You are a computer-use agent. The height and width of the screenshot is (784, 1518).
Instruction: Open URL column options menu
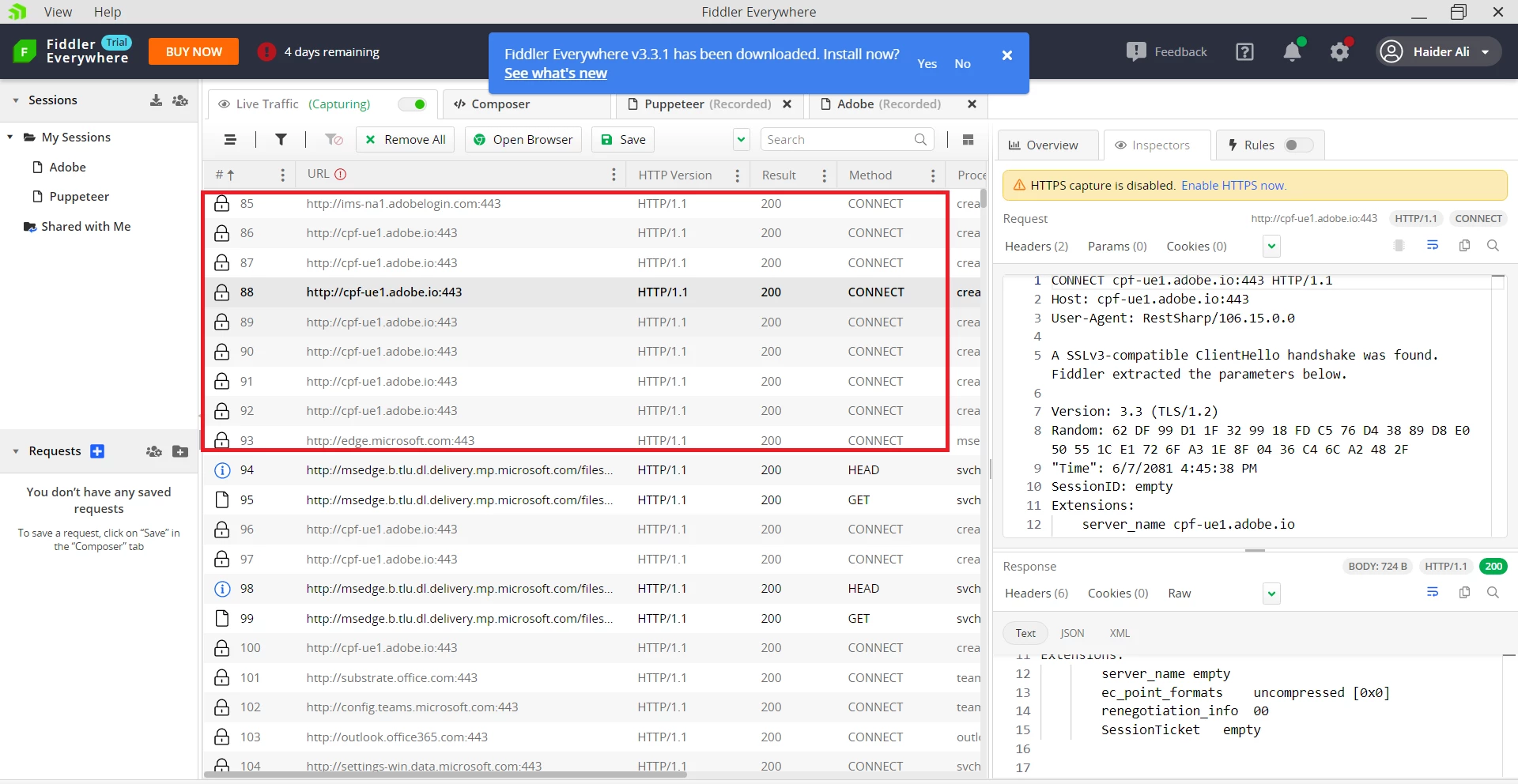point(614,175)
